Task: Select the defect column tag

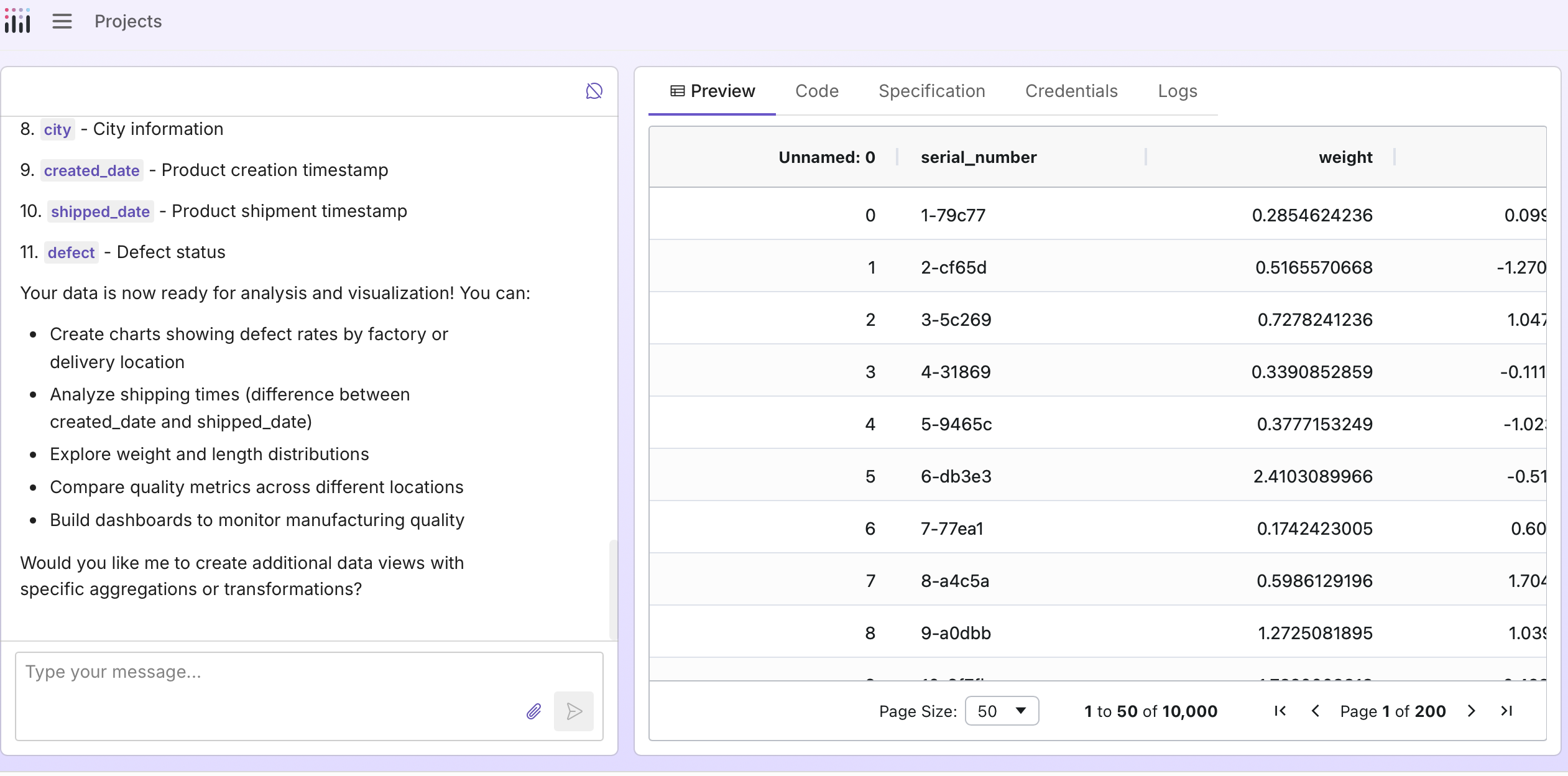Action: tap(71, 252)
